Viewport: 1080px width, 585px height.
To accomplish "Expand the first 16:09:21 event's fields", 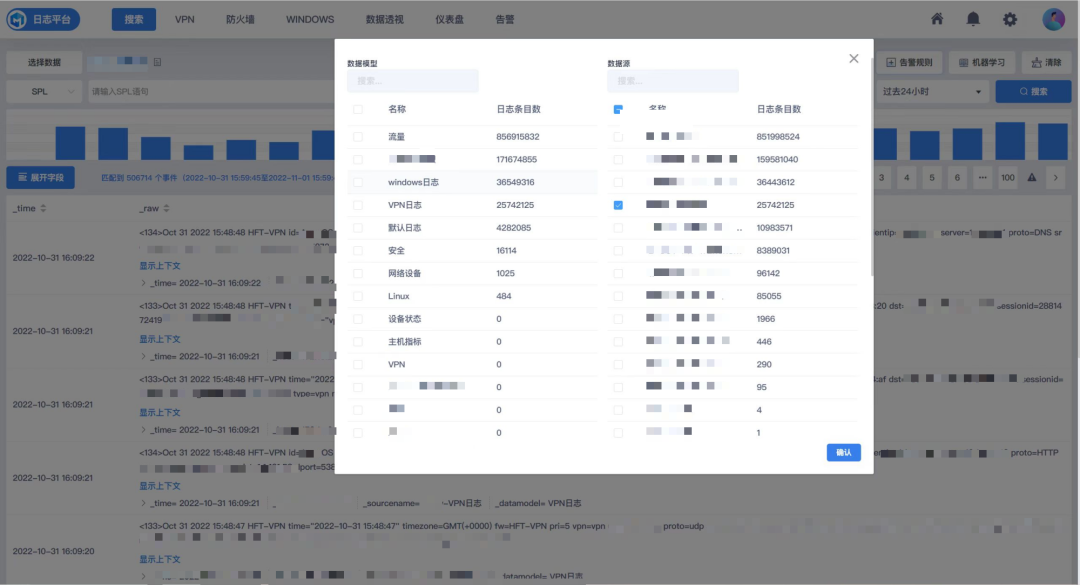I will (143, 356).
